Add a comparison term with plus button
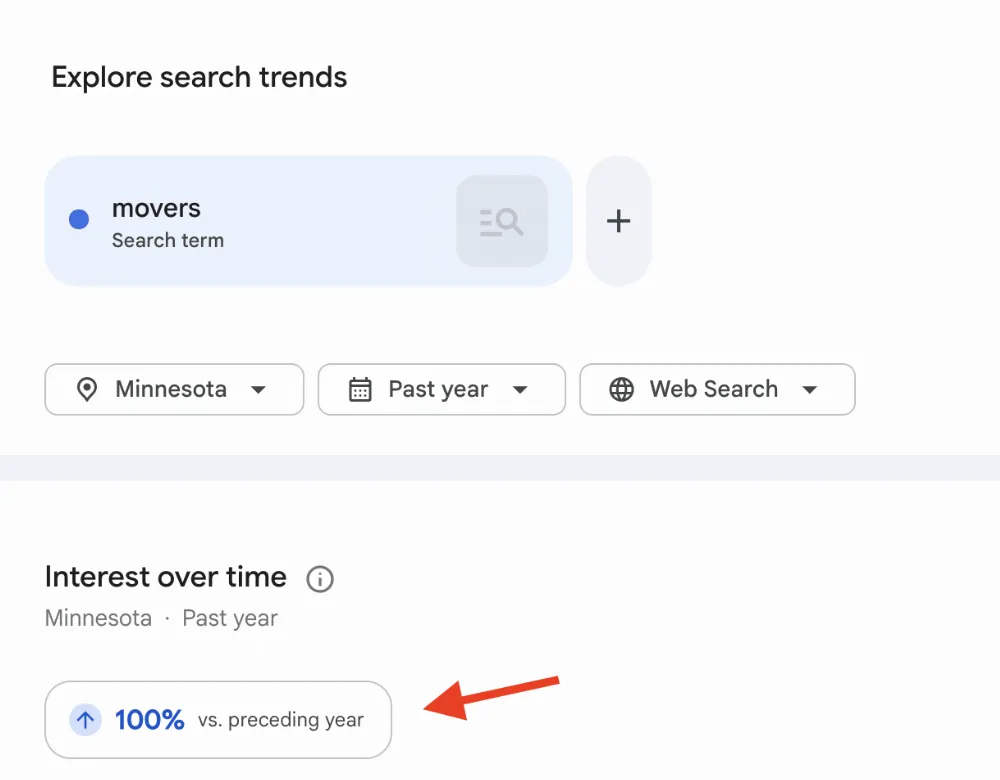Image resolution: width=1000 pixels, height=780 pixels. pos(619,221)
